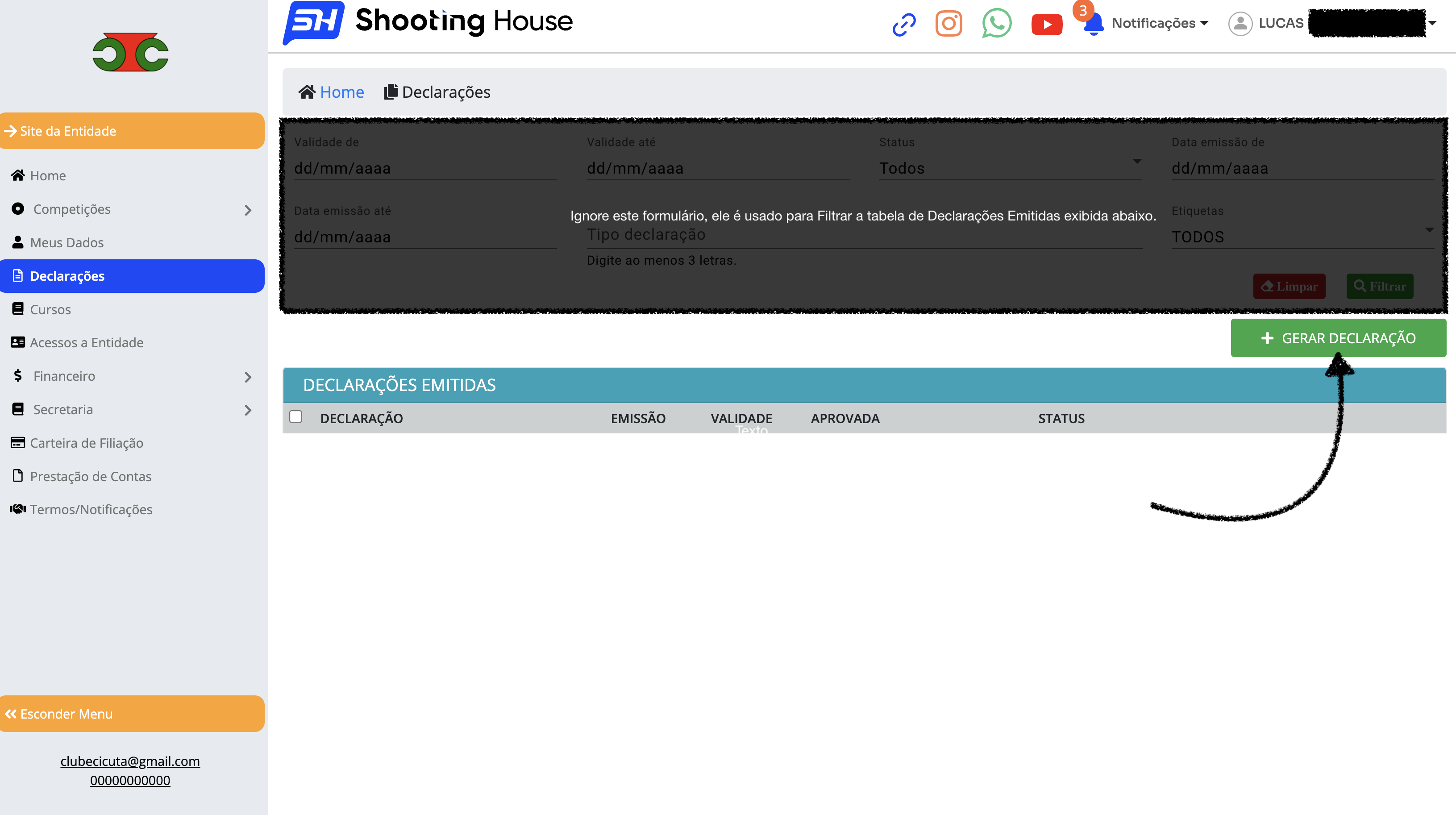Click the Financeiro dollar sign icon

(18, 375)
